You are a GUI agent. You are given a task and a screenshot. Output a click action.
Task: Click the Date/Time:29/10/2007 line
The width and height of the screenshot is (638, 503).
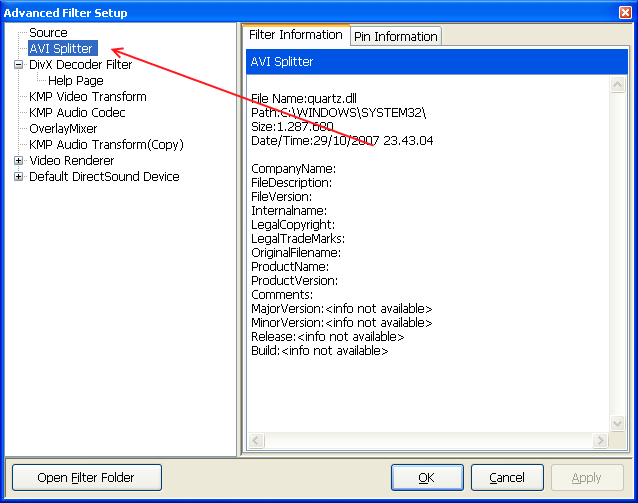point(342,141)
